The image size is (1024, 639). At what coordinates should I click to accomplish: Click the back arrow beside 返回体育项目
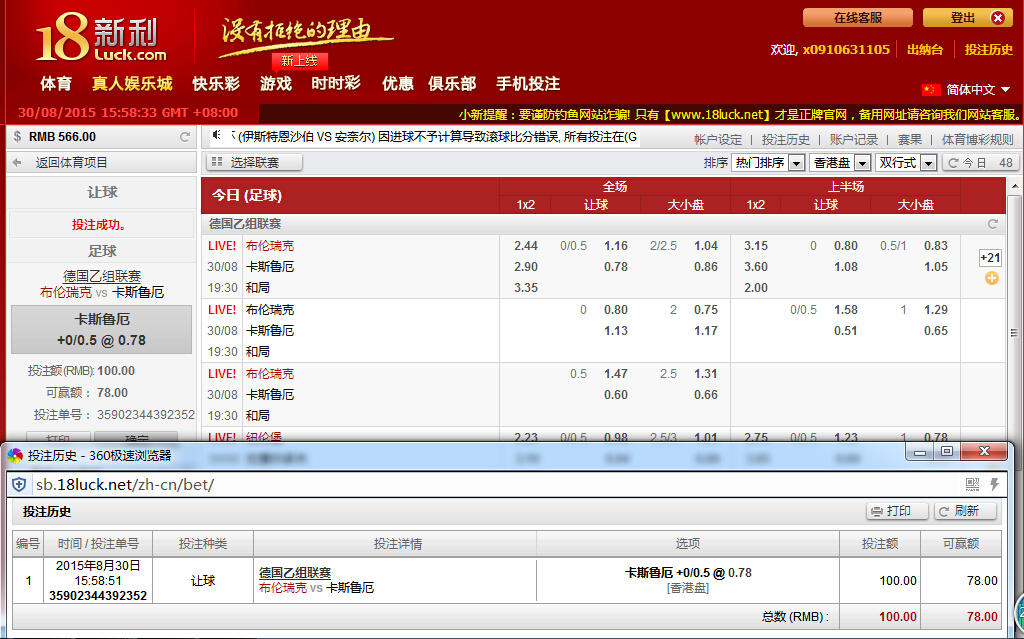tap(18, 163)
